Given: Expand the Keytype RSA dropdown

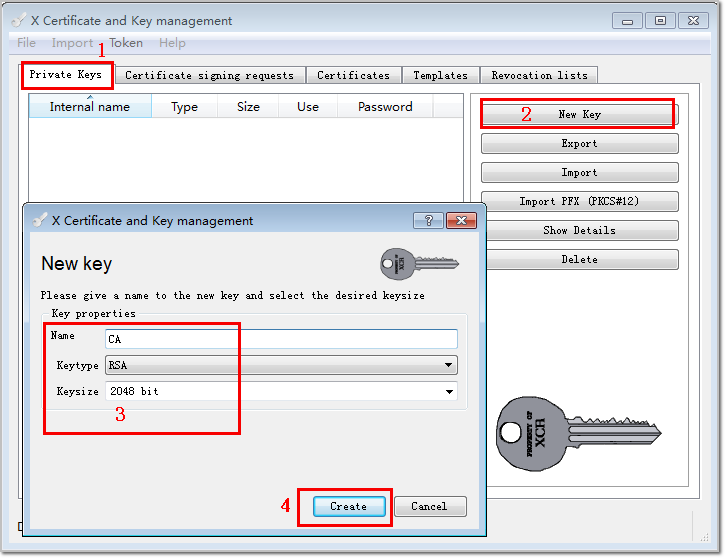Looking at the screenshot, I should pyautogui.click(x=449, y=366).
